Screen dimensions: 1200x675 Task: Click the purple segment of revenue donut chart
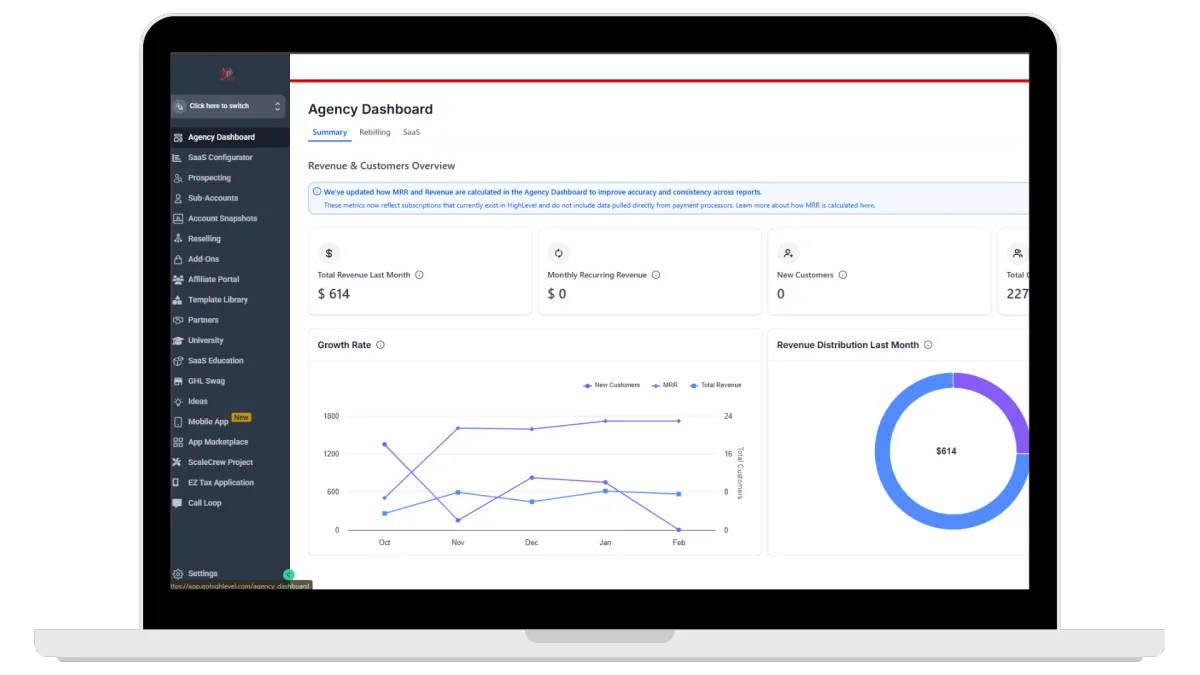[1000, 400]
